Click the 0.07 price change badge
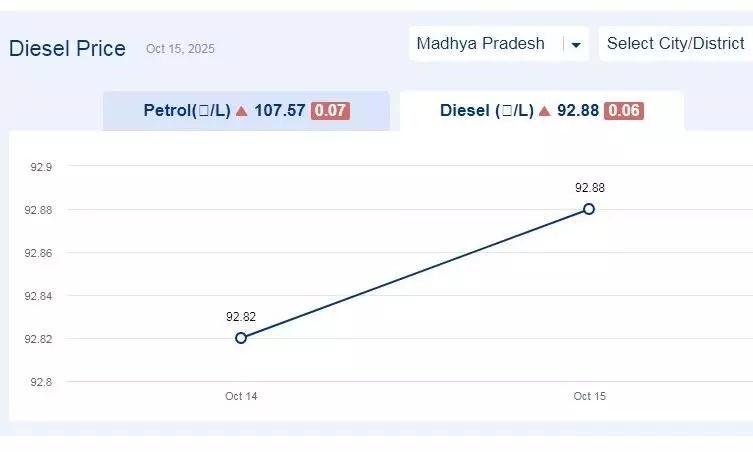 (x=330, y=111)
